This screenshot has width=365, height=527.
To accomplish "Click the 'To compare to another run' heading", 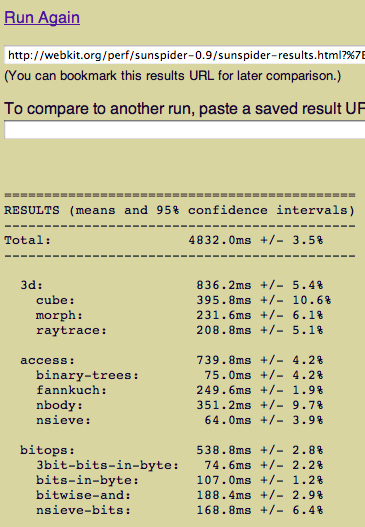I will (x=185, y=109).
